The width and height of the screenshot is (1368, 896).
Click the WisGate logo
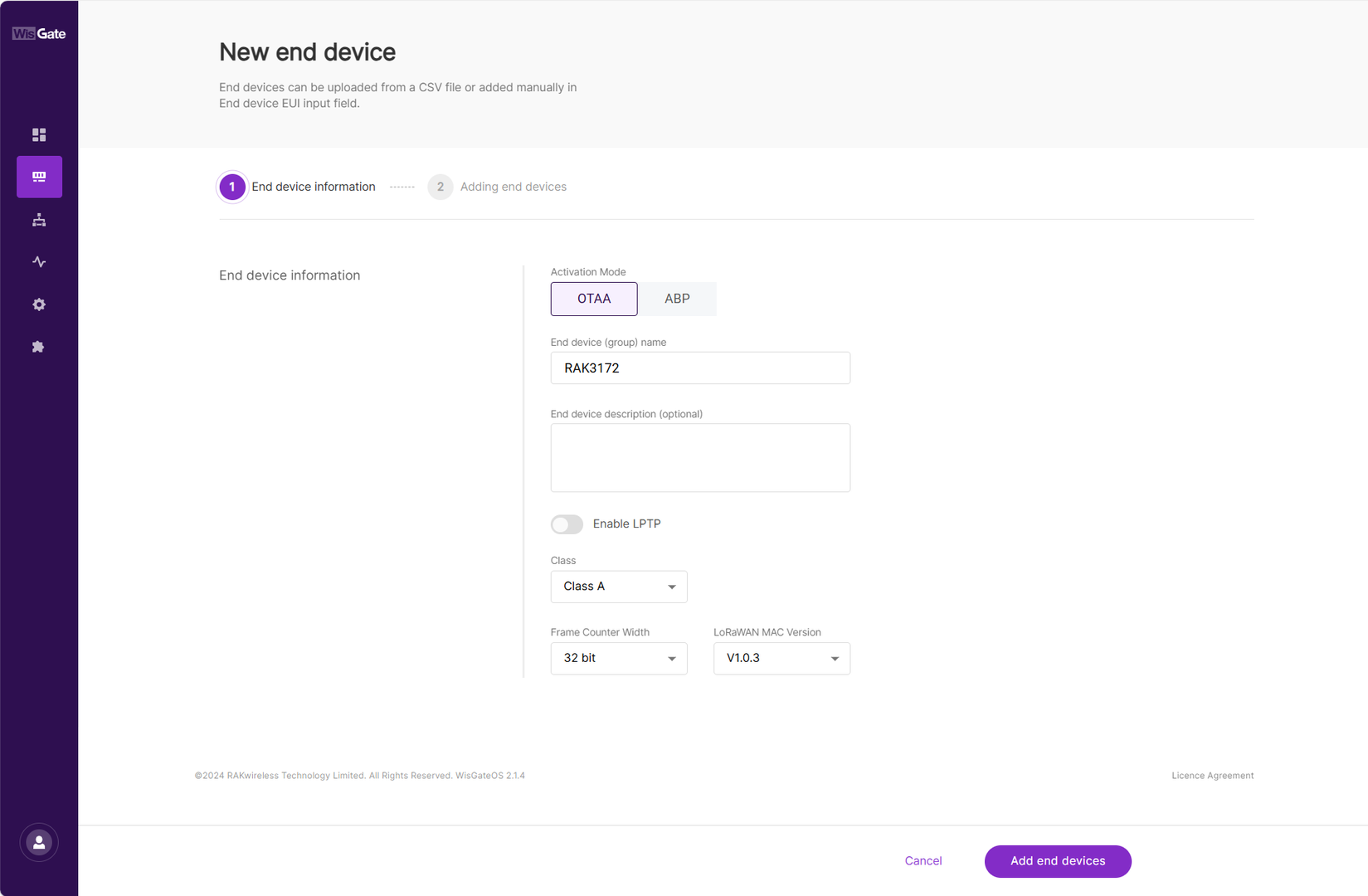39,34
